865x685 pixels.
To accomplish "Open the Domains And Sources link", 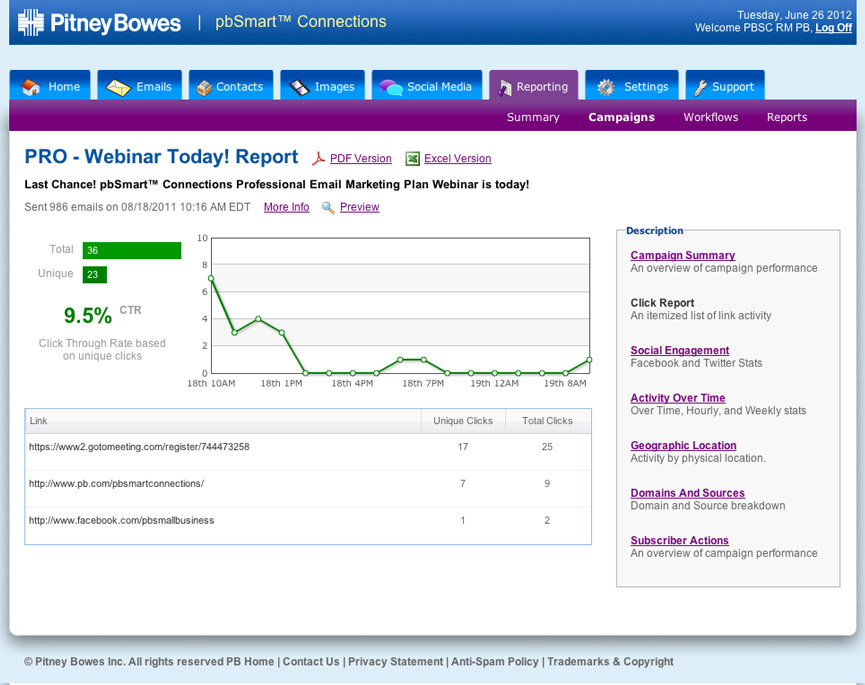I will pyautogui.click(x=687, y=493).
